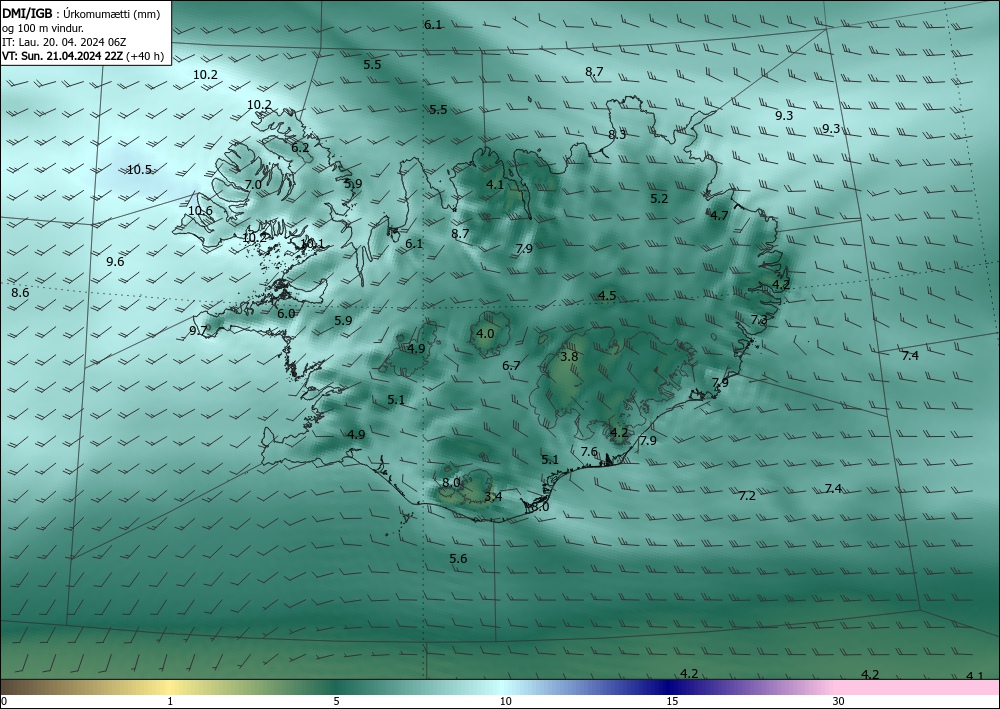Click the 10.6 value on the map
1000x709 pixels.
[200, 210]
